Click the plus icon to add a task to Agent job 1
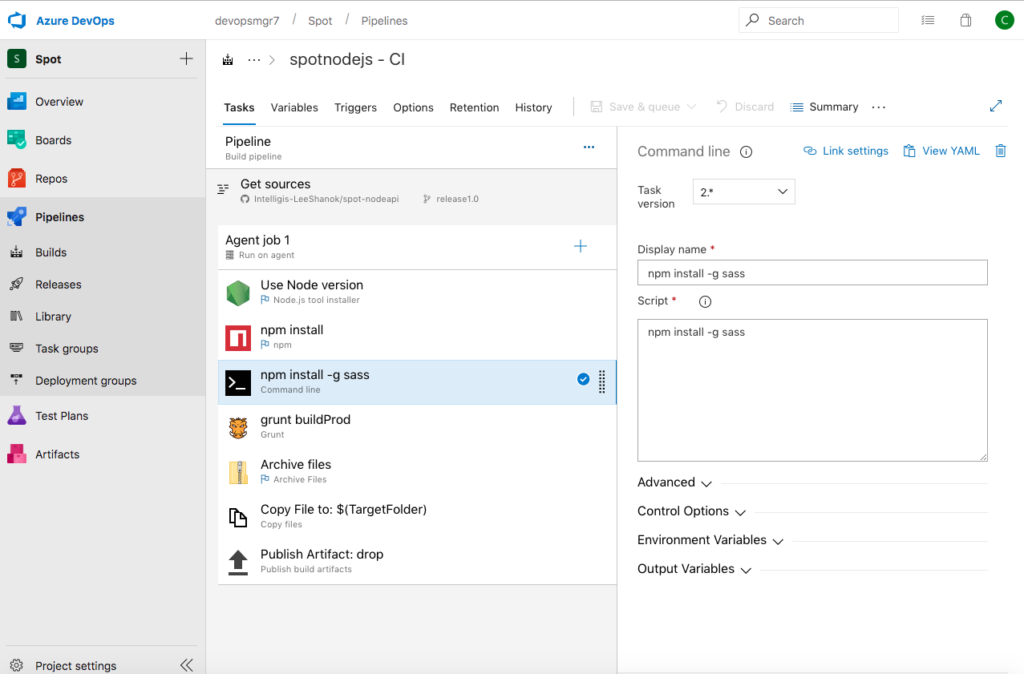 click(x=580, y=246)
